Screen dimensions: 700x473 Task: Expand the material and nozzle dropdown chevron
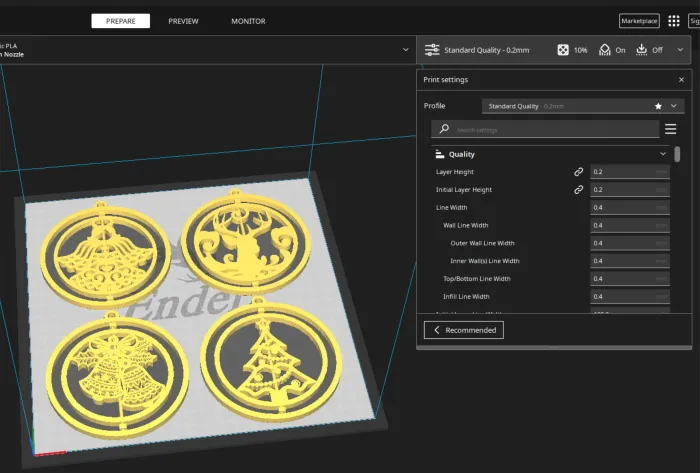pyautogui.click(x=405, y=49)
